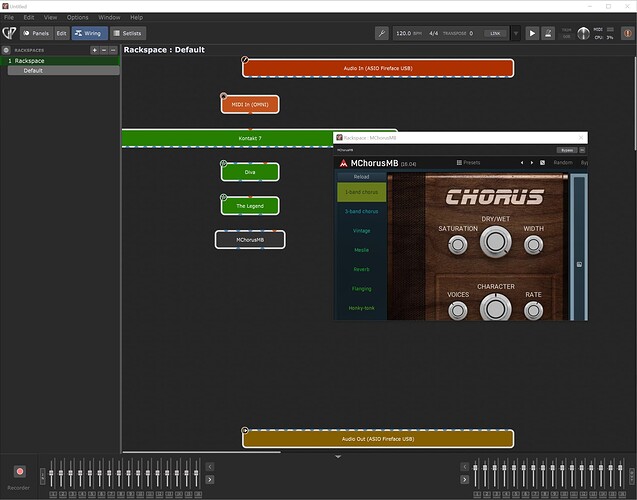Toggle input channel 5 button below its fader
Viewport: 637px width, 500px height.
point(92,494)
